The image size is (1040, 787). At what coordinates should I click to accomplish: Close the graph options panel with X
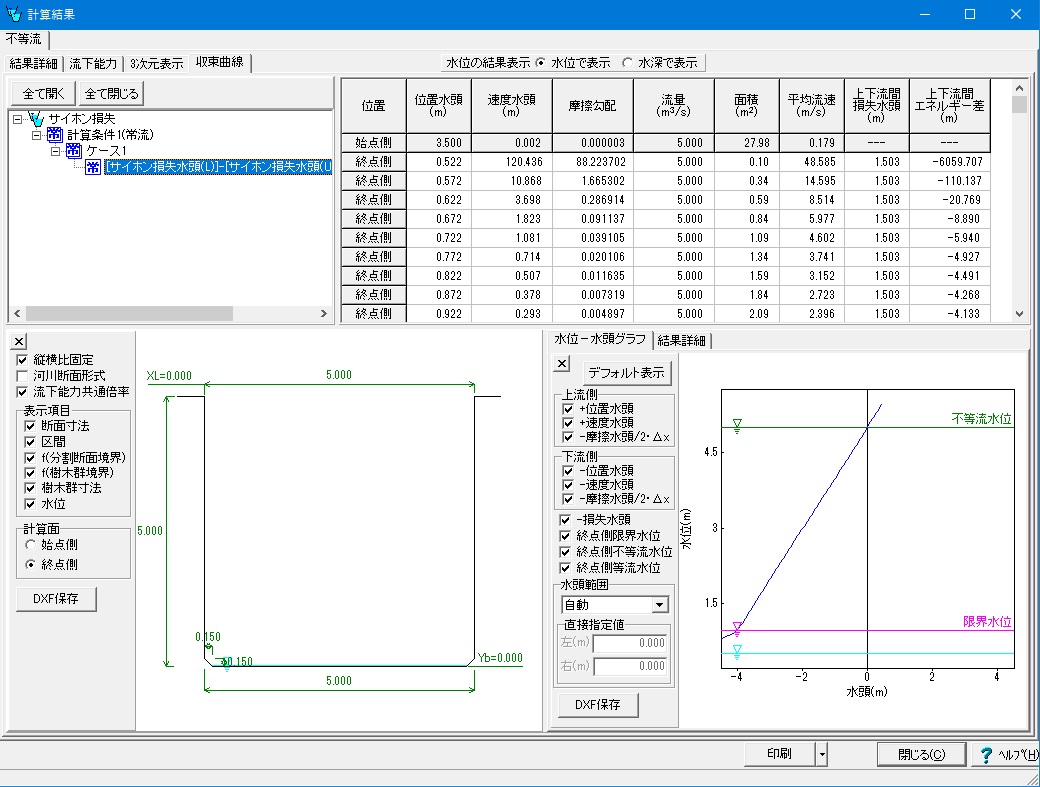pyautogui.click(x=562, y=363)
